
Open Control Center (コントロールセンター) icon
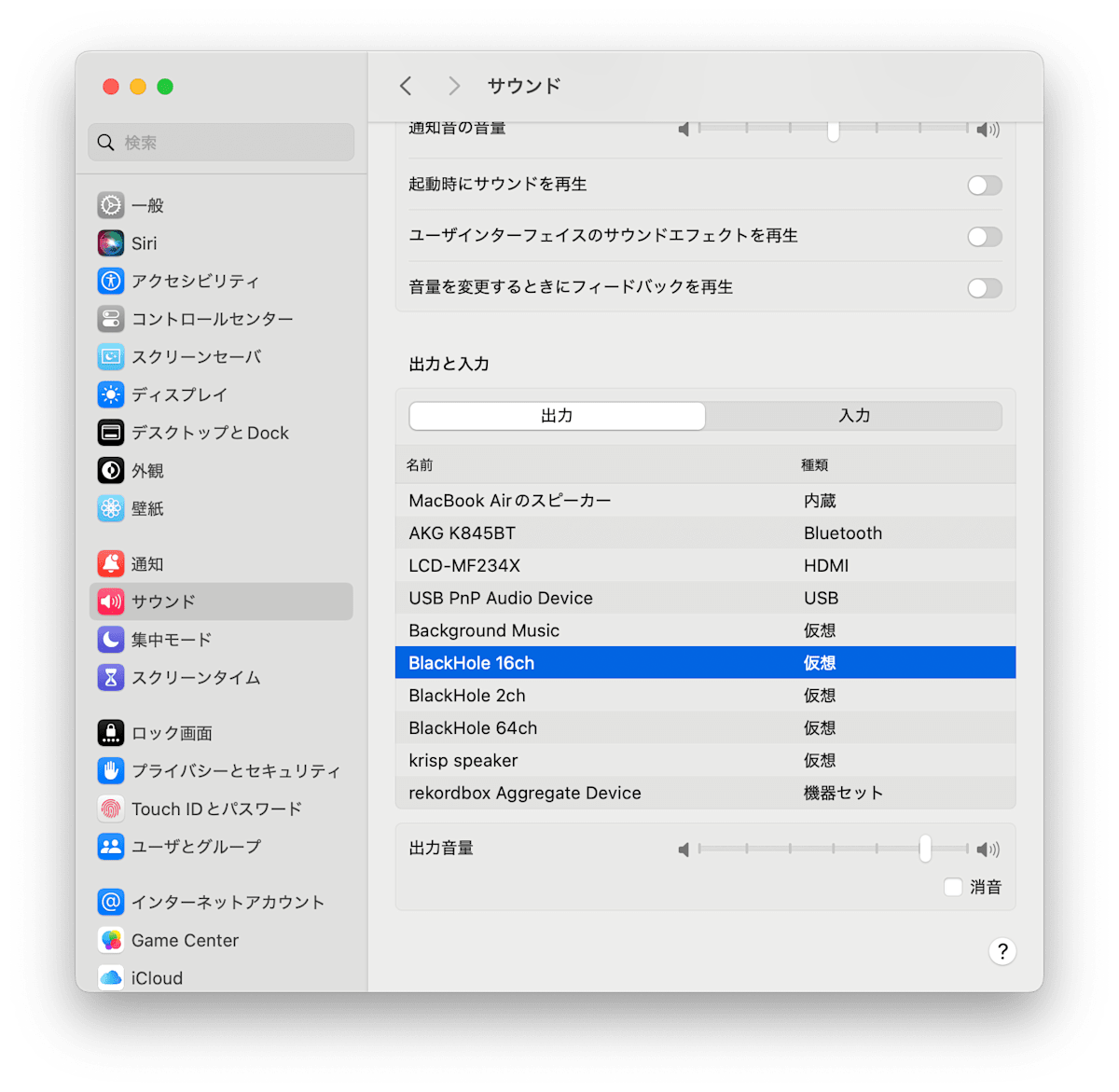pyautogui.click(x=111, y=319)
